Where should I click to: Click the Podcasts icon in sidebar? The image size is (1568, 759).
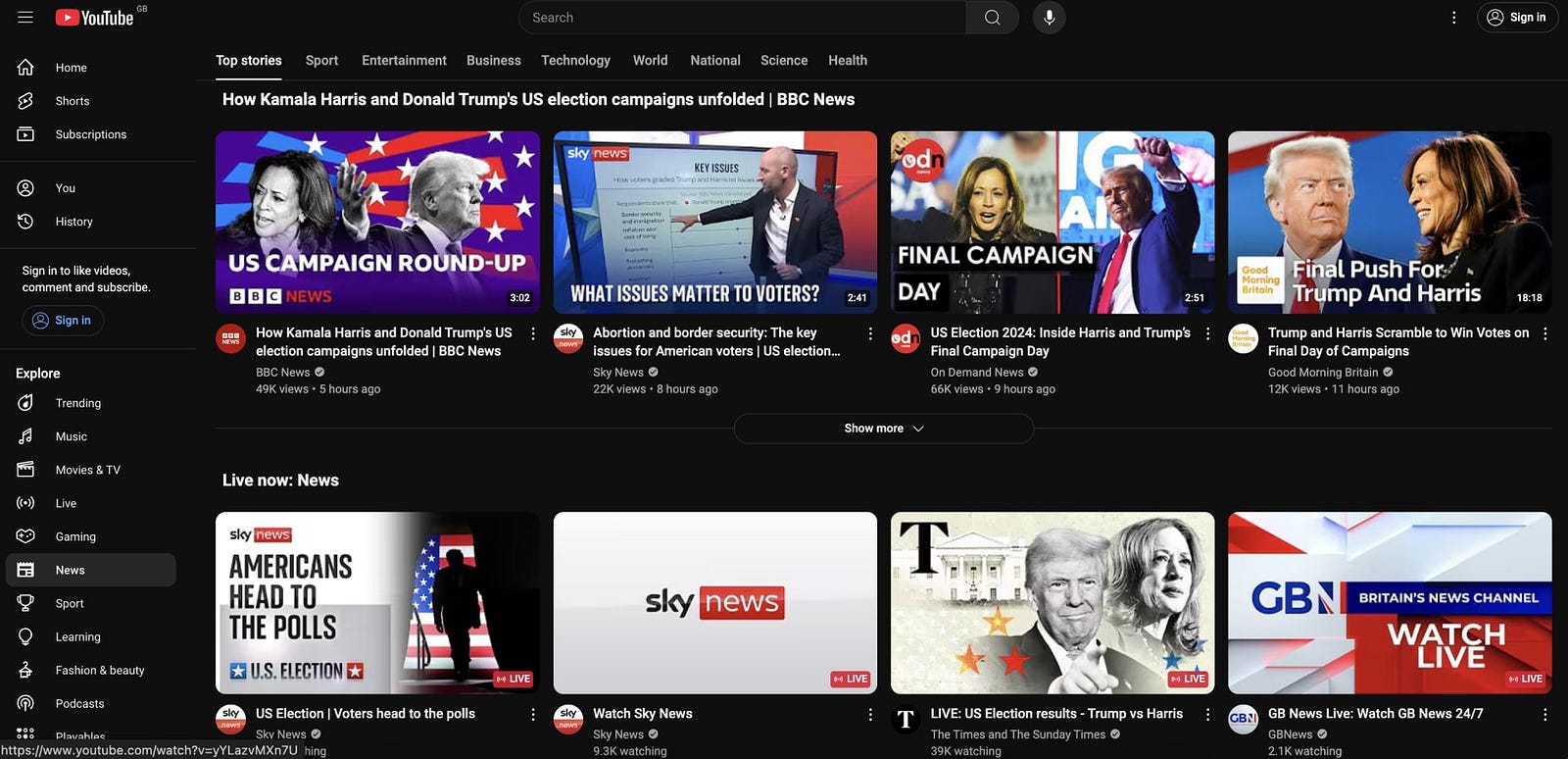pyautogui.click(x=25, y=703)
